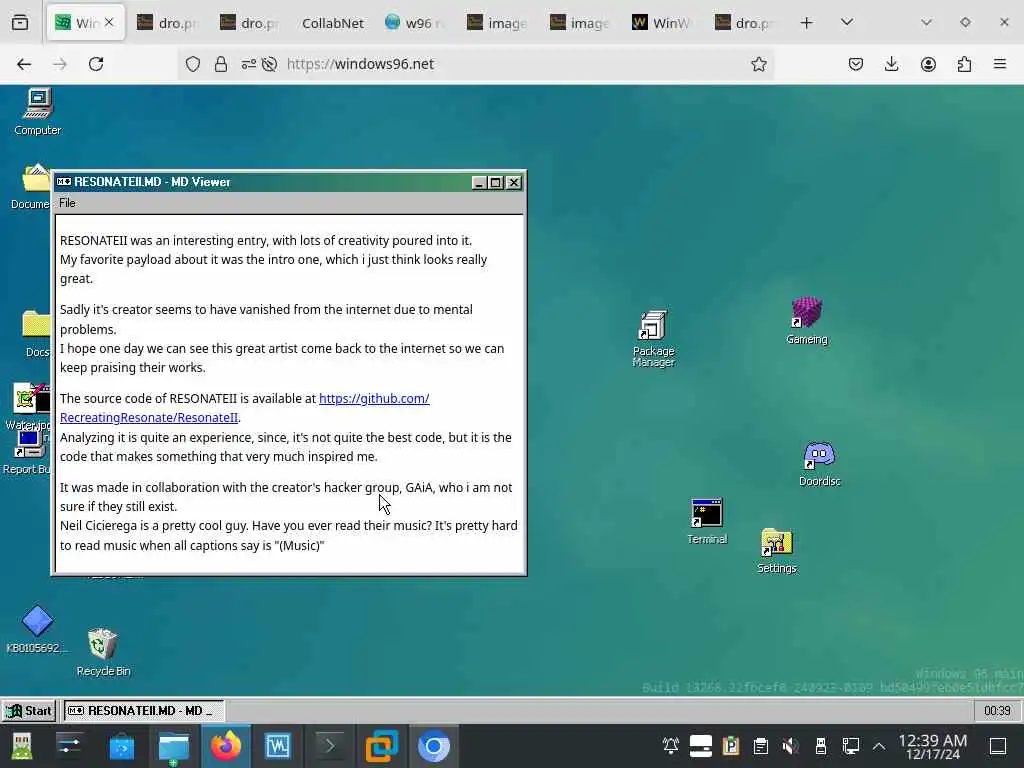Reload the windows96.net page
The image size is (1024, 768).
[x=96, y=64]
